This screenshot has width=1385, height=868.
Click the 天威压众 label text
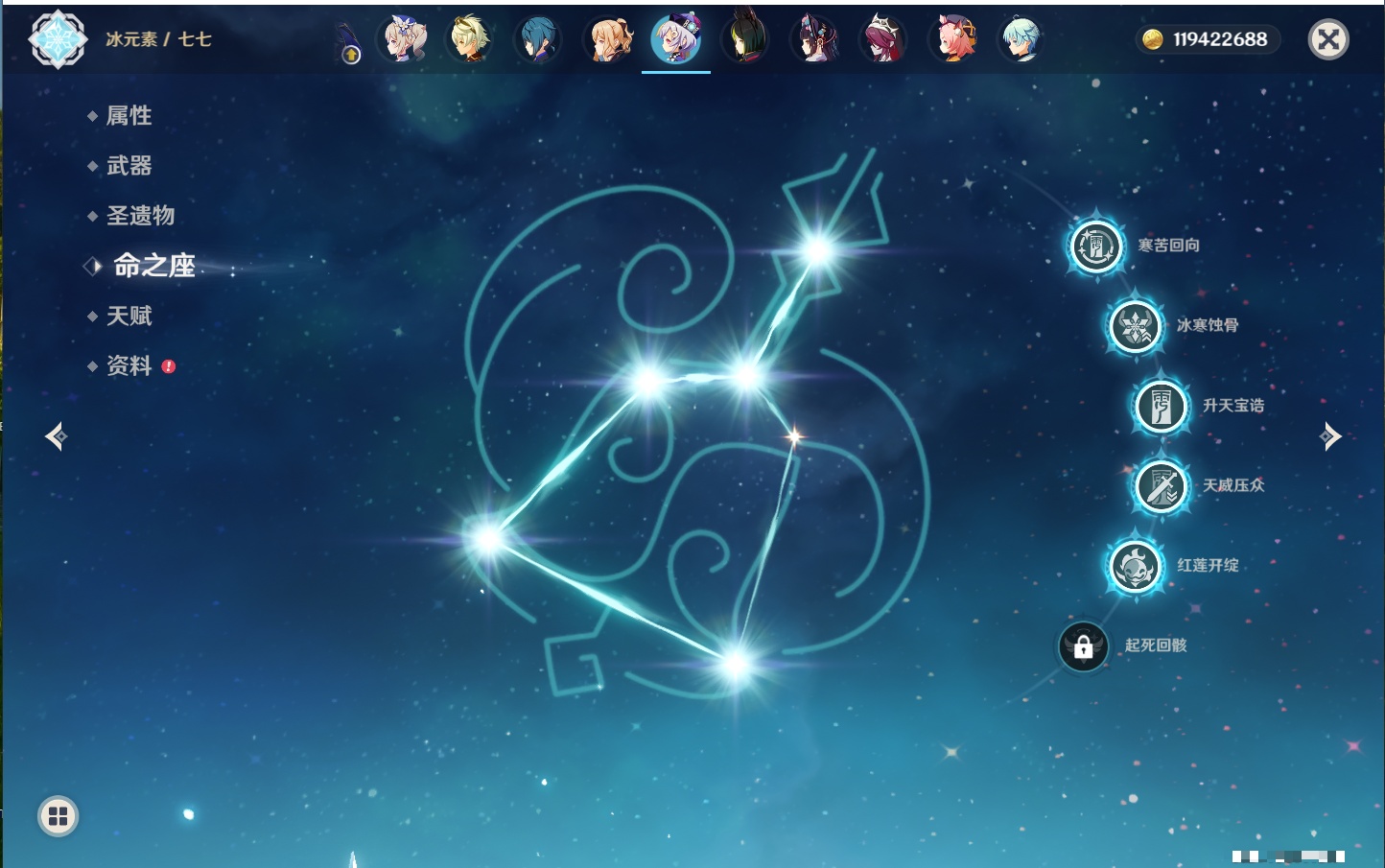tap(1233, 485)
